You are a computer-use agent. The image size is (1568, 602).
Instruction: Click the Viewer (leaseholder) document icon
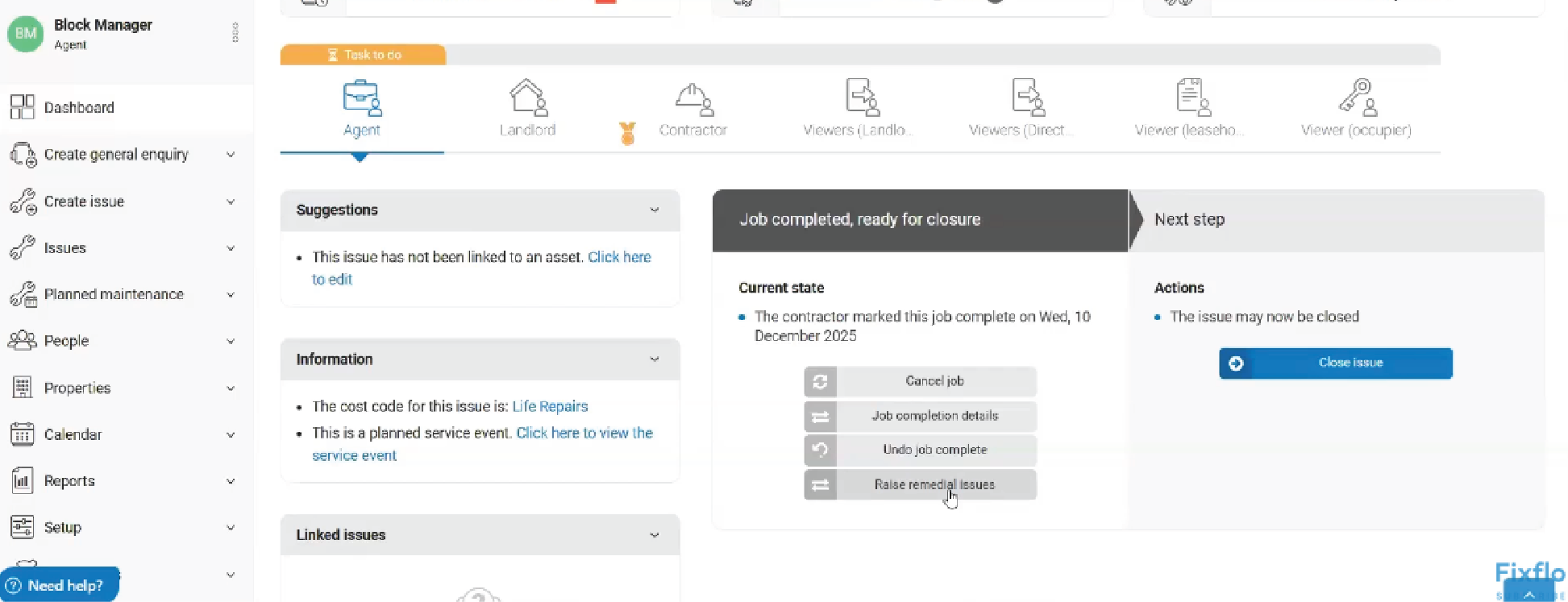(x=1192, y=98)
